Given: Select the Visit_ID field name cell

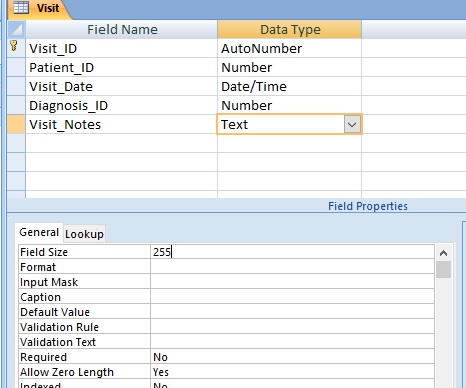Looking at the screenshot, I should pyautogui.click(x=122, y=49).
